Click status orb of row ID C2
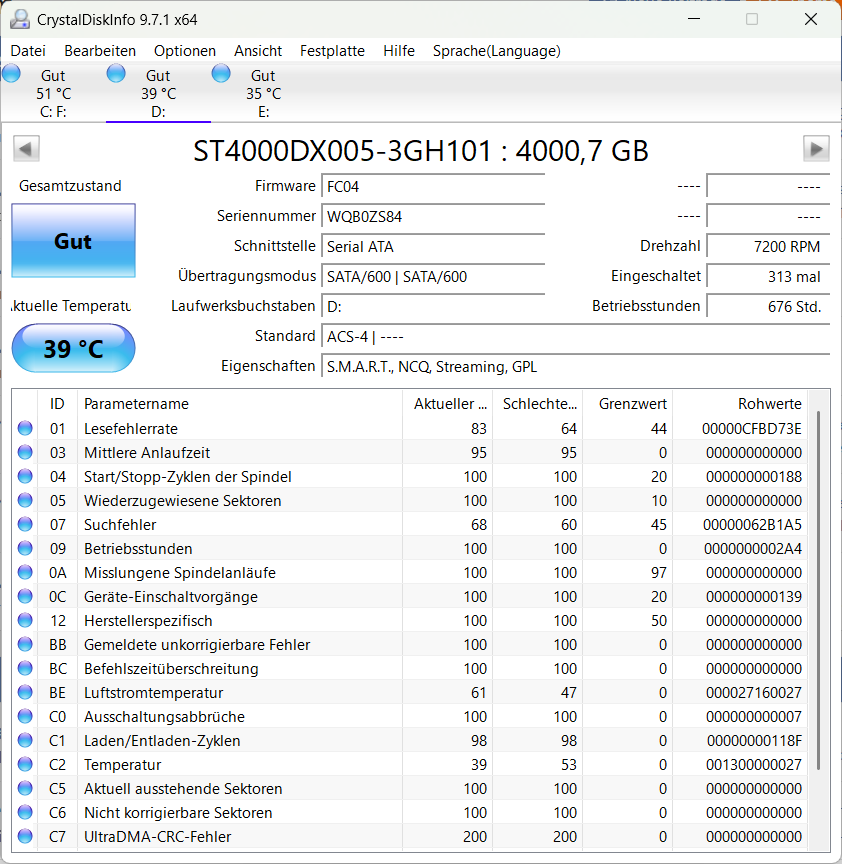The height and width of the screenshot is (864, 842). coord(25,764)
